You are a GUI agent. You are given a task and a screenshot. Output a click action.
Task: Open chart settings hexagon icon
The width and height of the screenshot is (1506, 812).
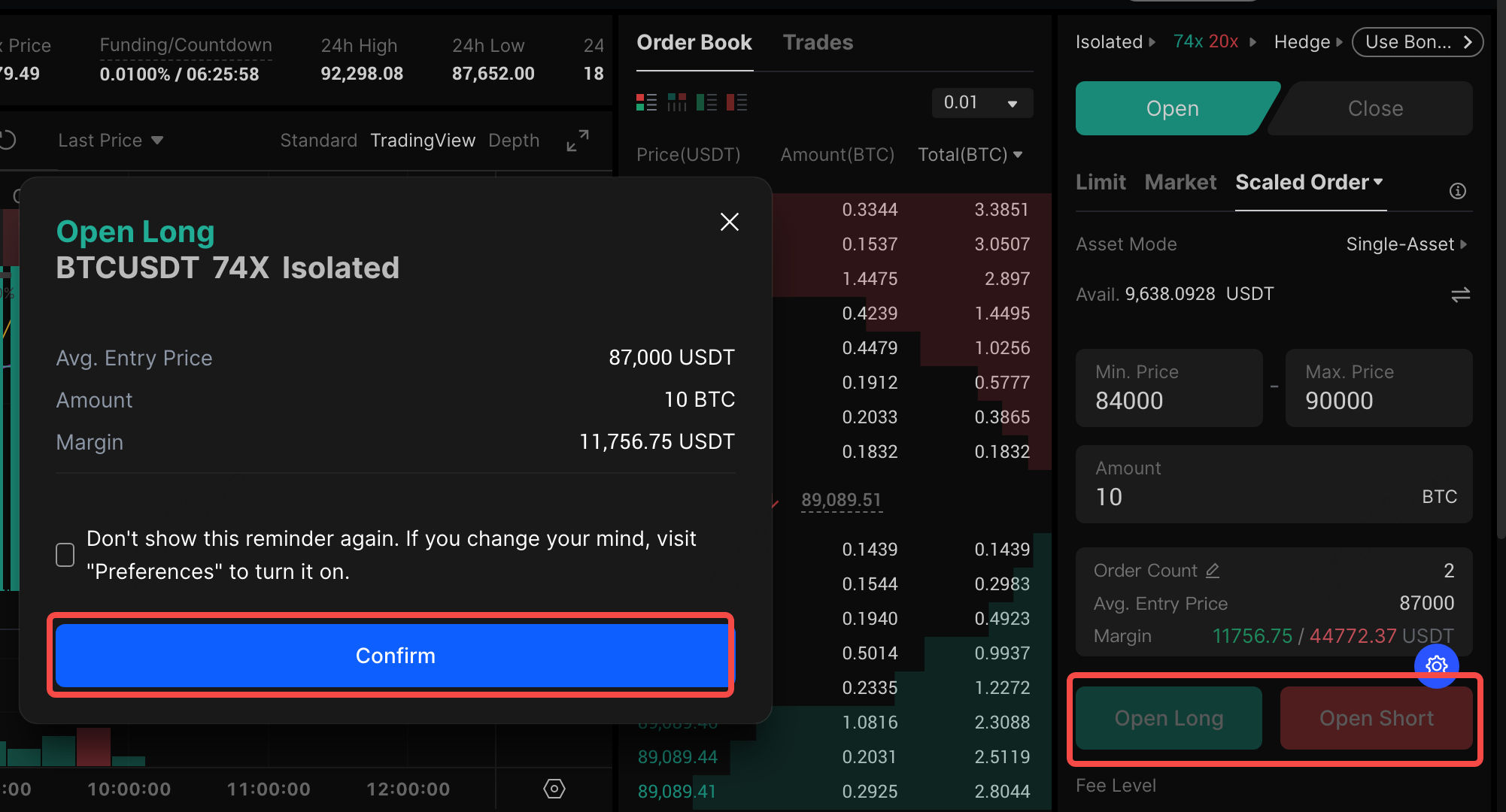coord(554,789)
